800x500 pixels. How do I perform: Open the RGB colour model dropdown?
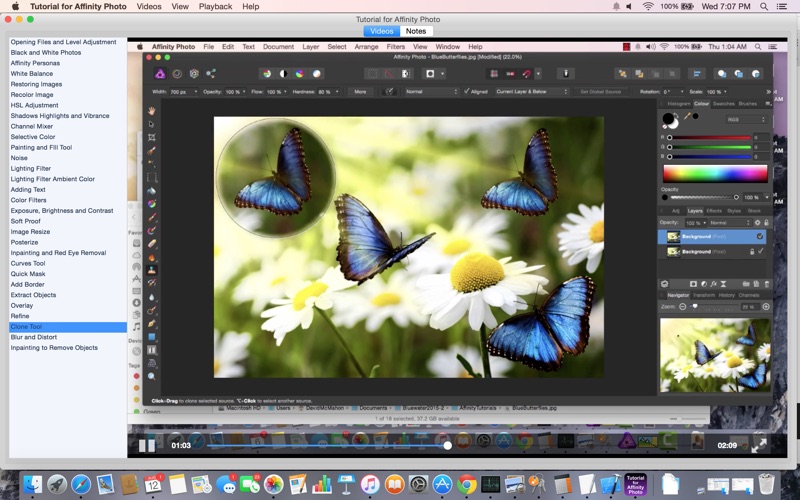746,119
